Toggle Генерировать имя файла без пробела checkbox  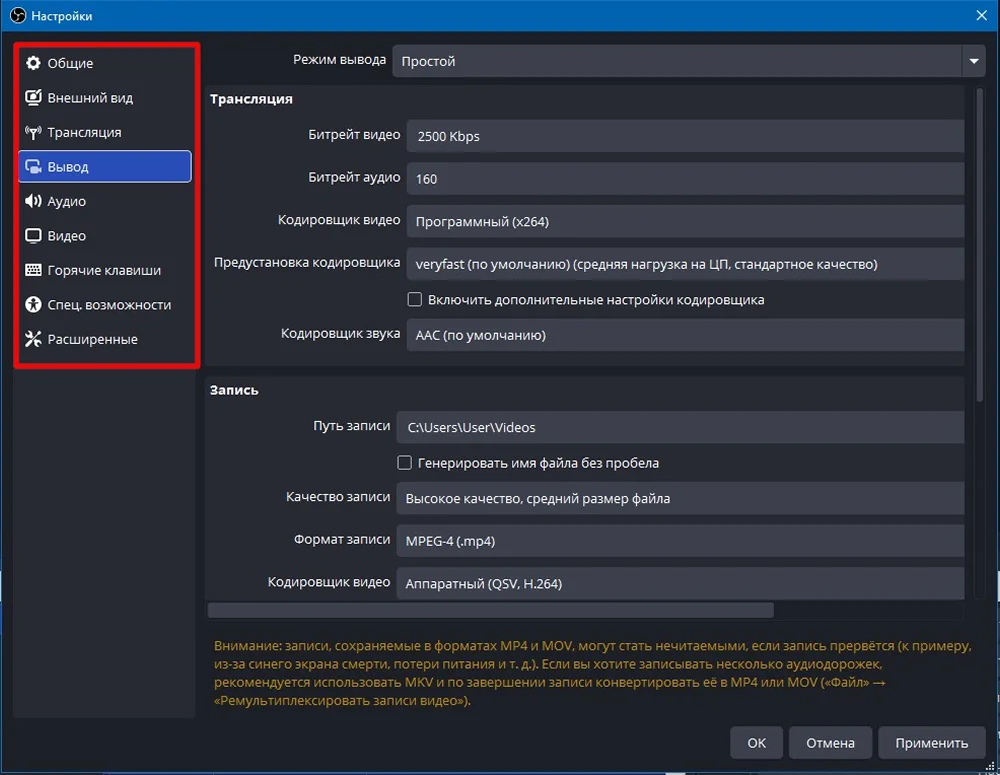click(405, 463)
